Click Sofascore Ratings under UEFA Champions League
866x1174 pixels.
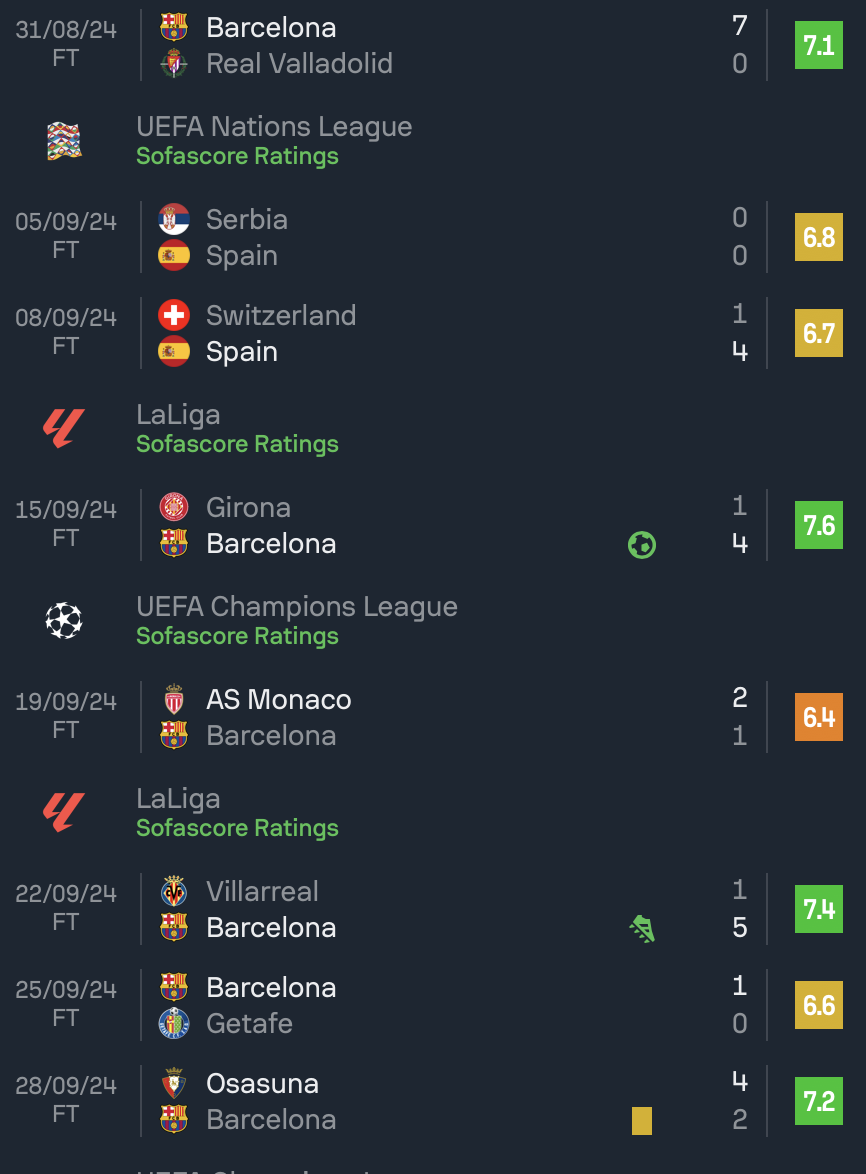[x=237, y=636]
